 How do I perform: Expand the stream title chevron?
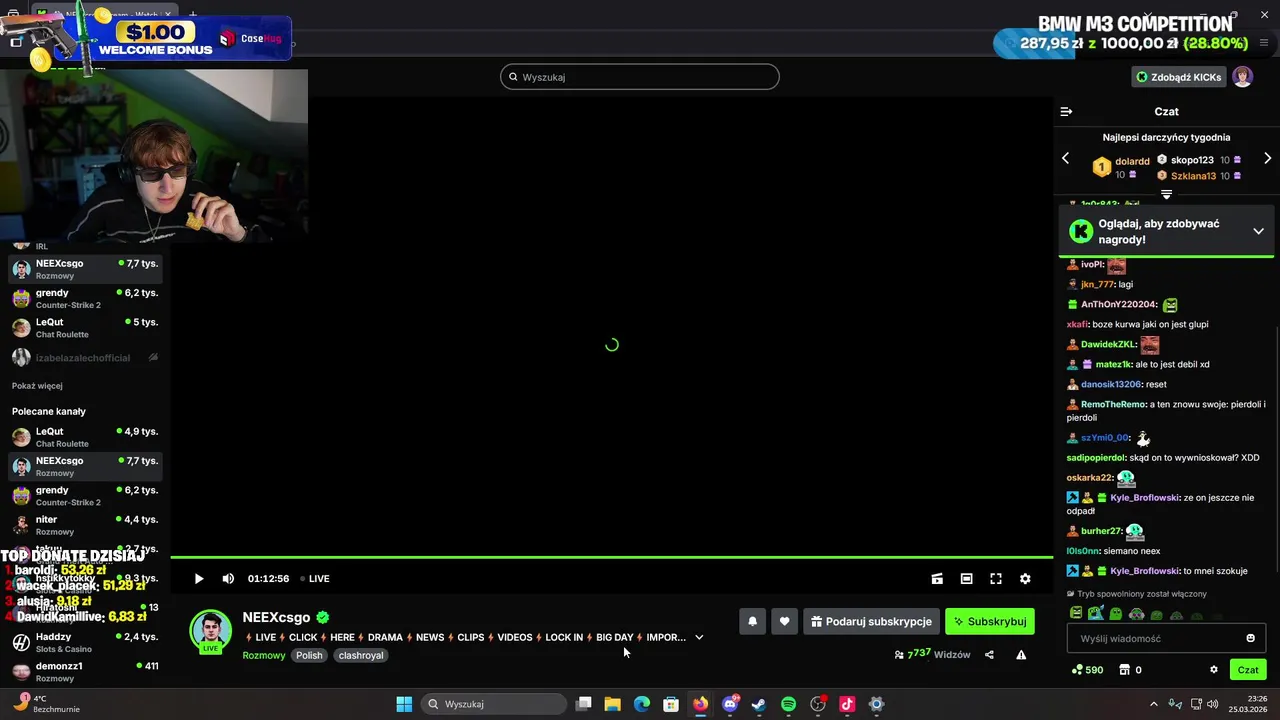coord(699,637)
